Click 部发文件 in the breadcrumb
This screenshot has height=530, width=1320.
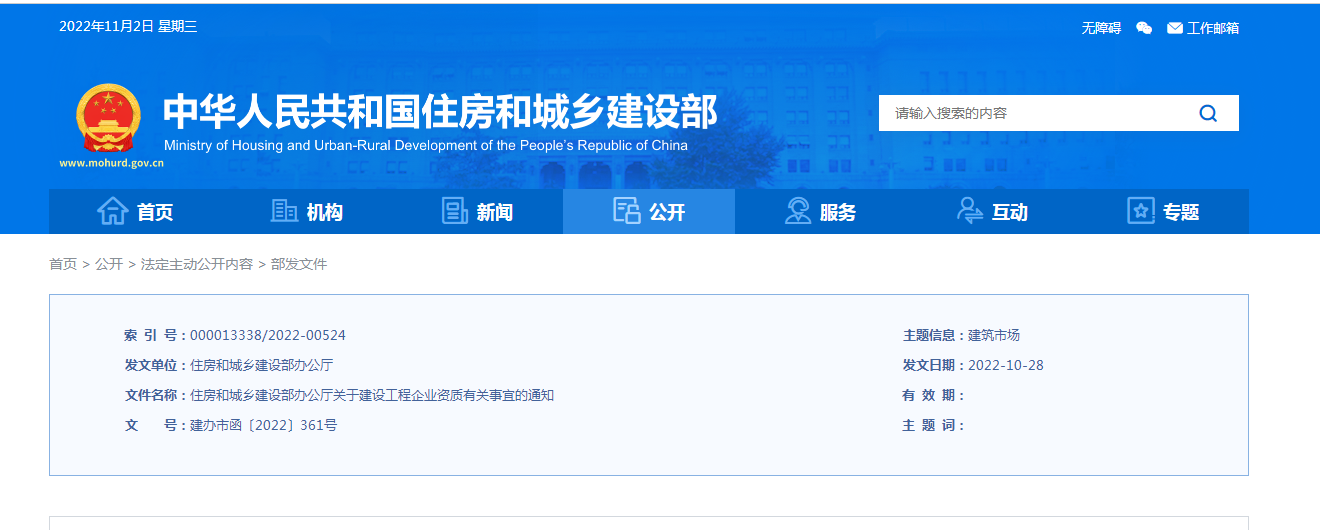point(299,264)
